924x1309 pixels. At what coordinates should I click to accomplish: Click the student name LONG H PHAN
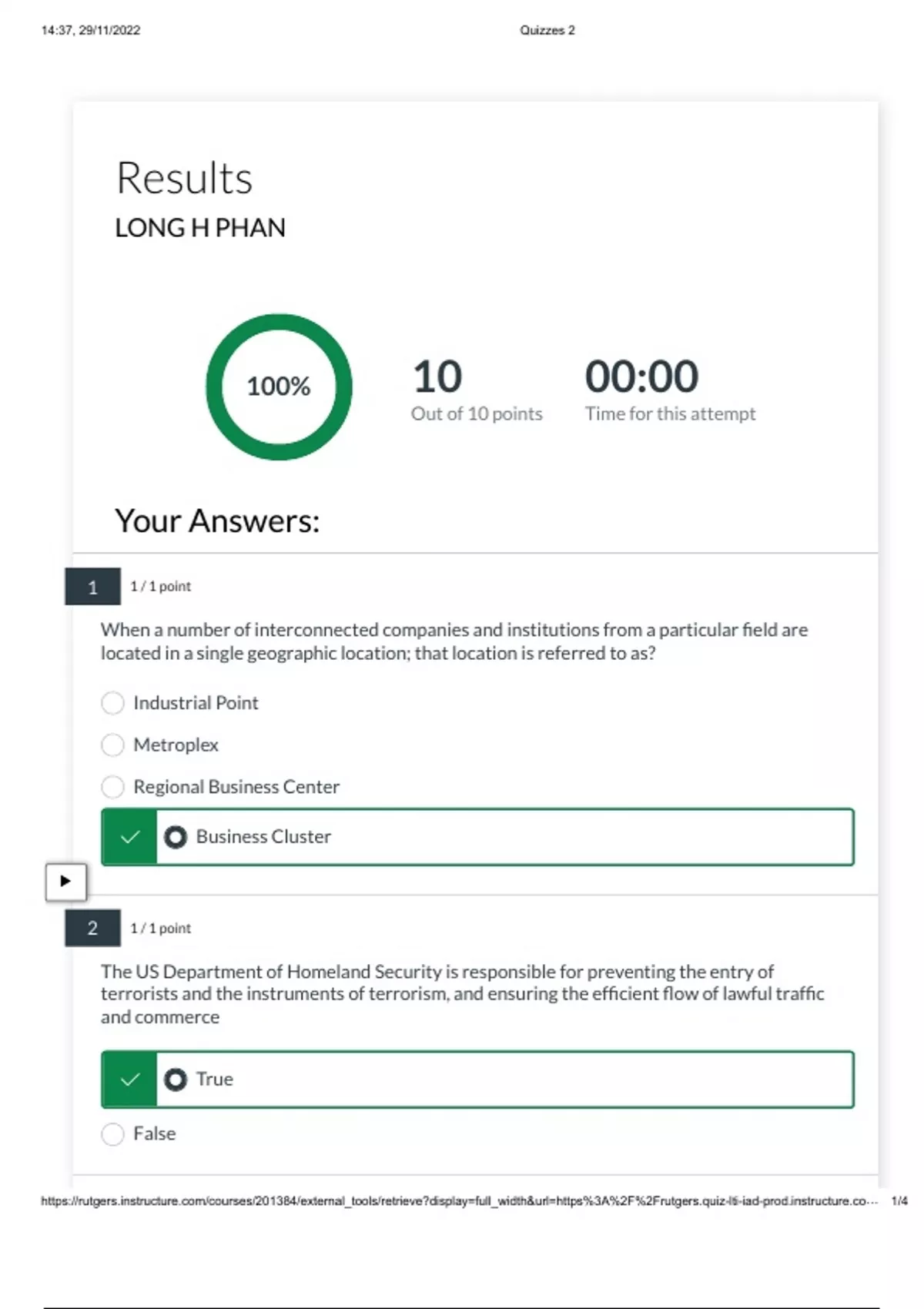tap(200, 228)
